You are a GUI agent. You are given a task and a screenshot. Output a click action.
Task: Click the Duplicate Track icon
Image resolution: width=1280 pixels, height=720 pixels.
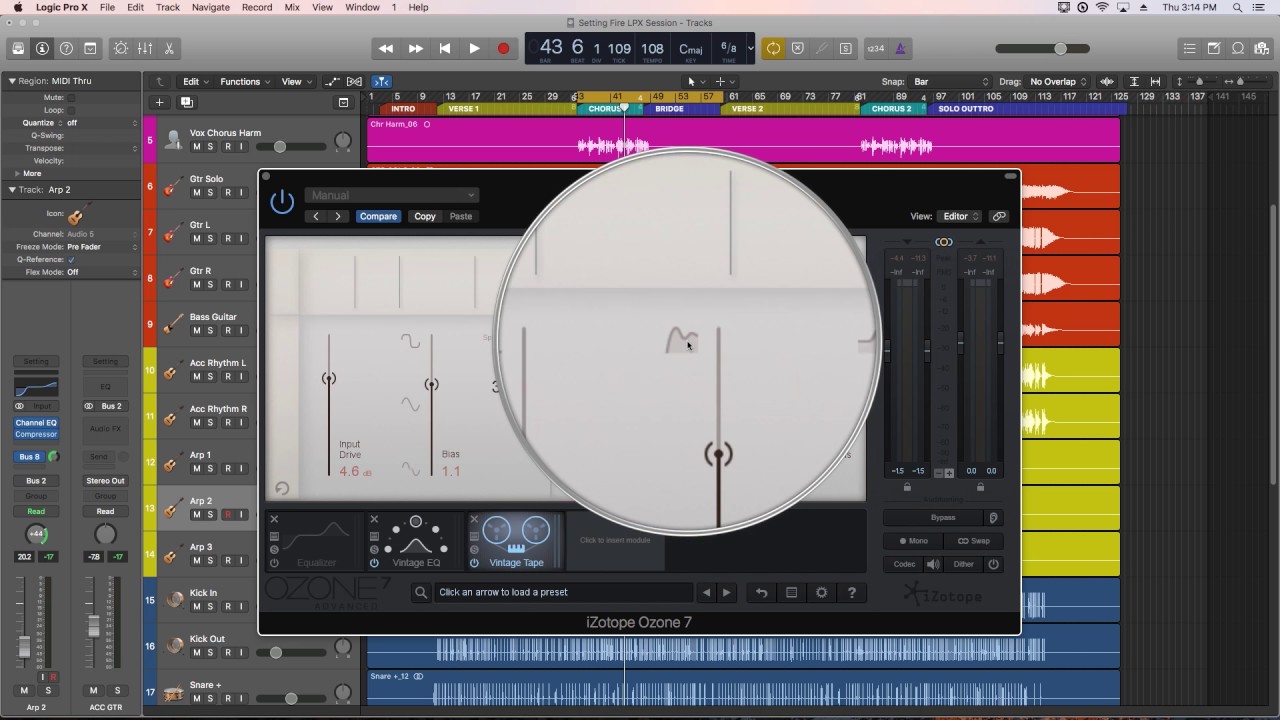(x=186, y=102)
